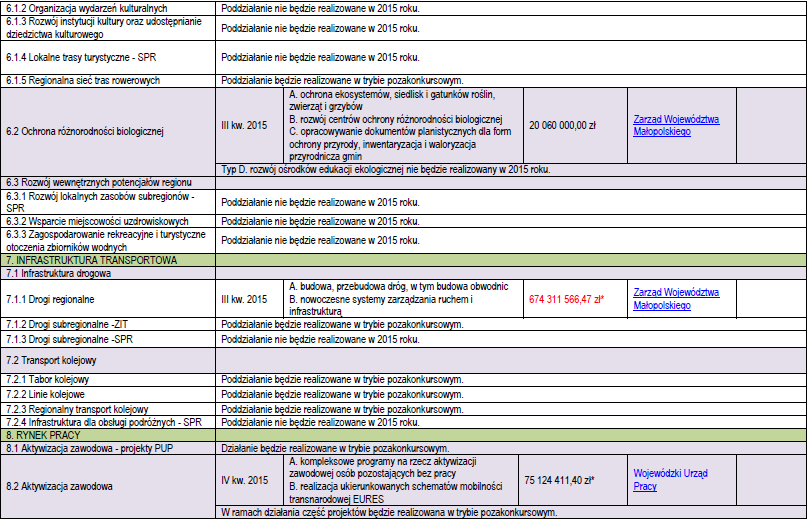
Task: Click the status text in row 6.1.5
Action: coord(342,80)
